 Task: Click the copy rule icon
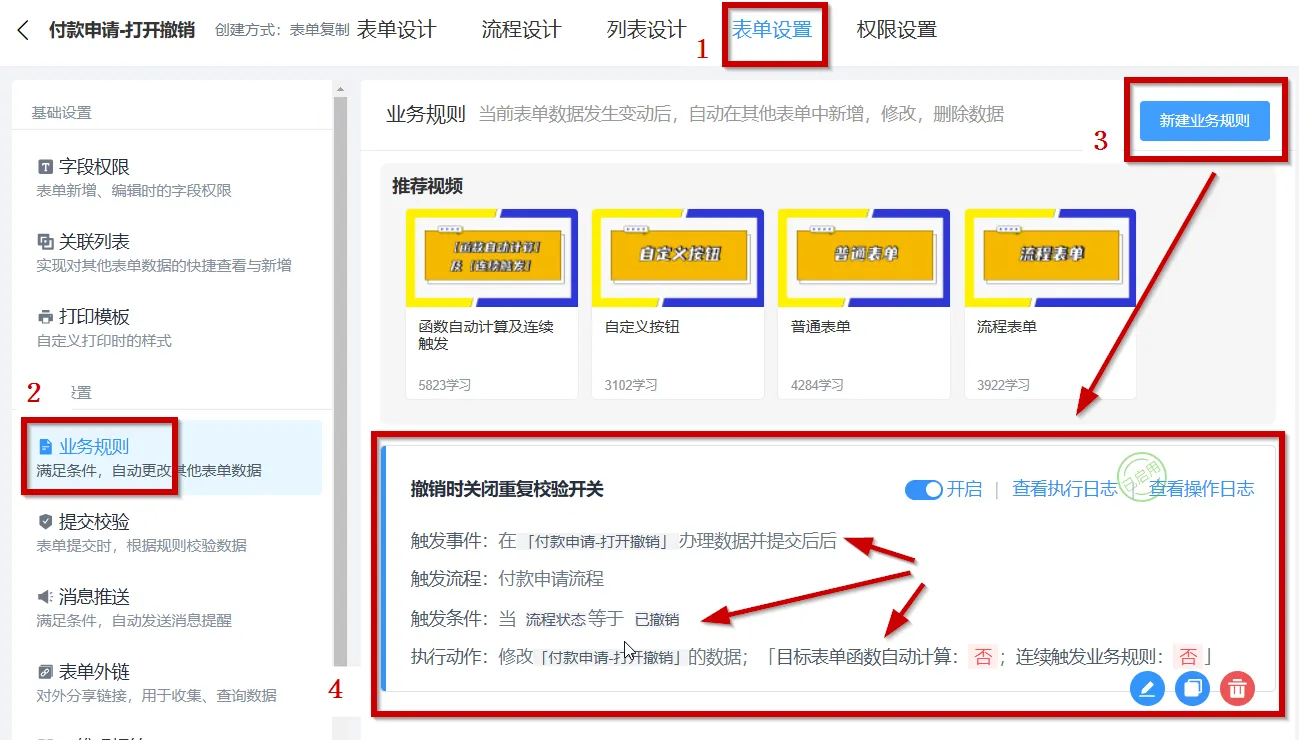pyautogui.click(x=1192, y=688)
